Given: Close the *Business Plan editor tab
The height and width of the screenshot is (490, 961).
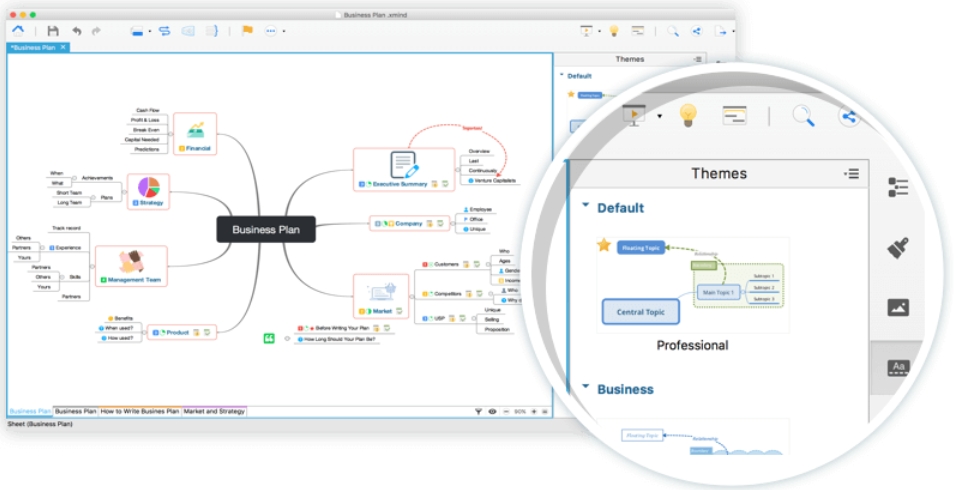Looking at the screenshot, I should coord(63,47).
